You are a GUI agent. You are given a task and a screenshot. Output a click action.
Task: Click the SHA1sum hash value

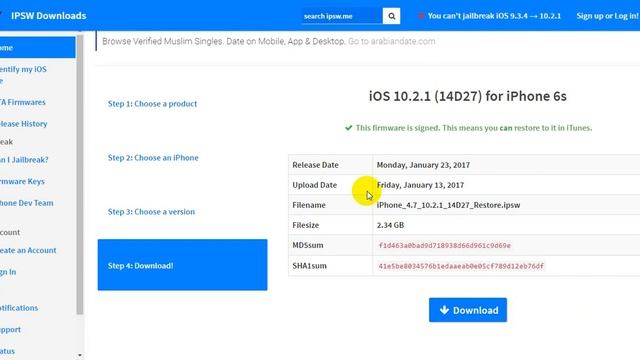[x=461, y=266]
